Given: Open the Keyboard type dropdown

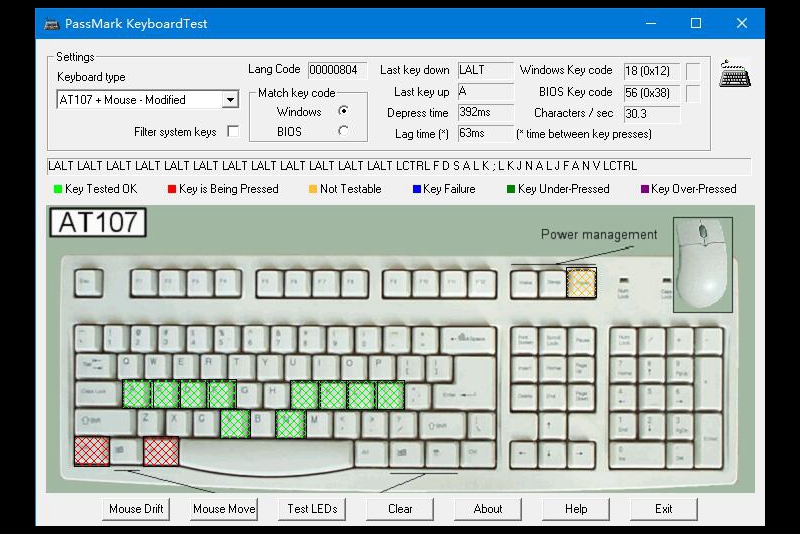Looking at the screenshot, I should pos(231,99).
